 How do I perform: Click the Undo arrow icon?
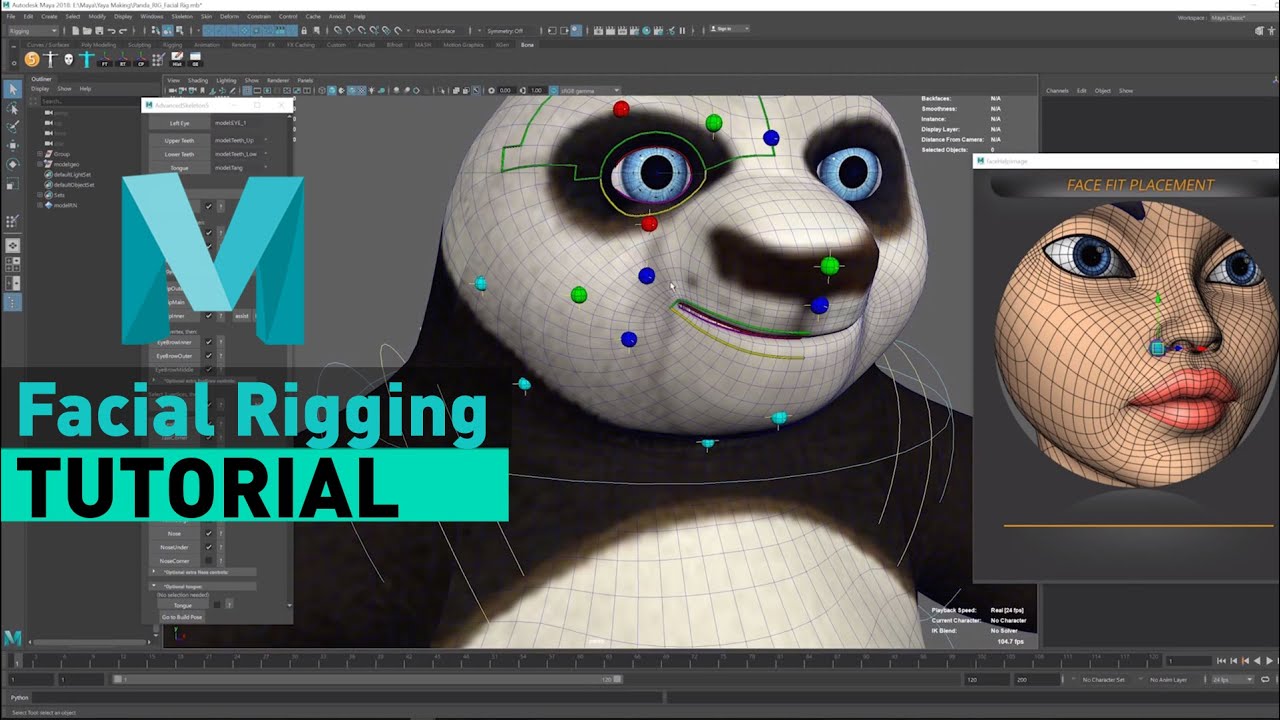point(110,31)
